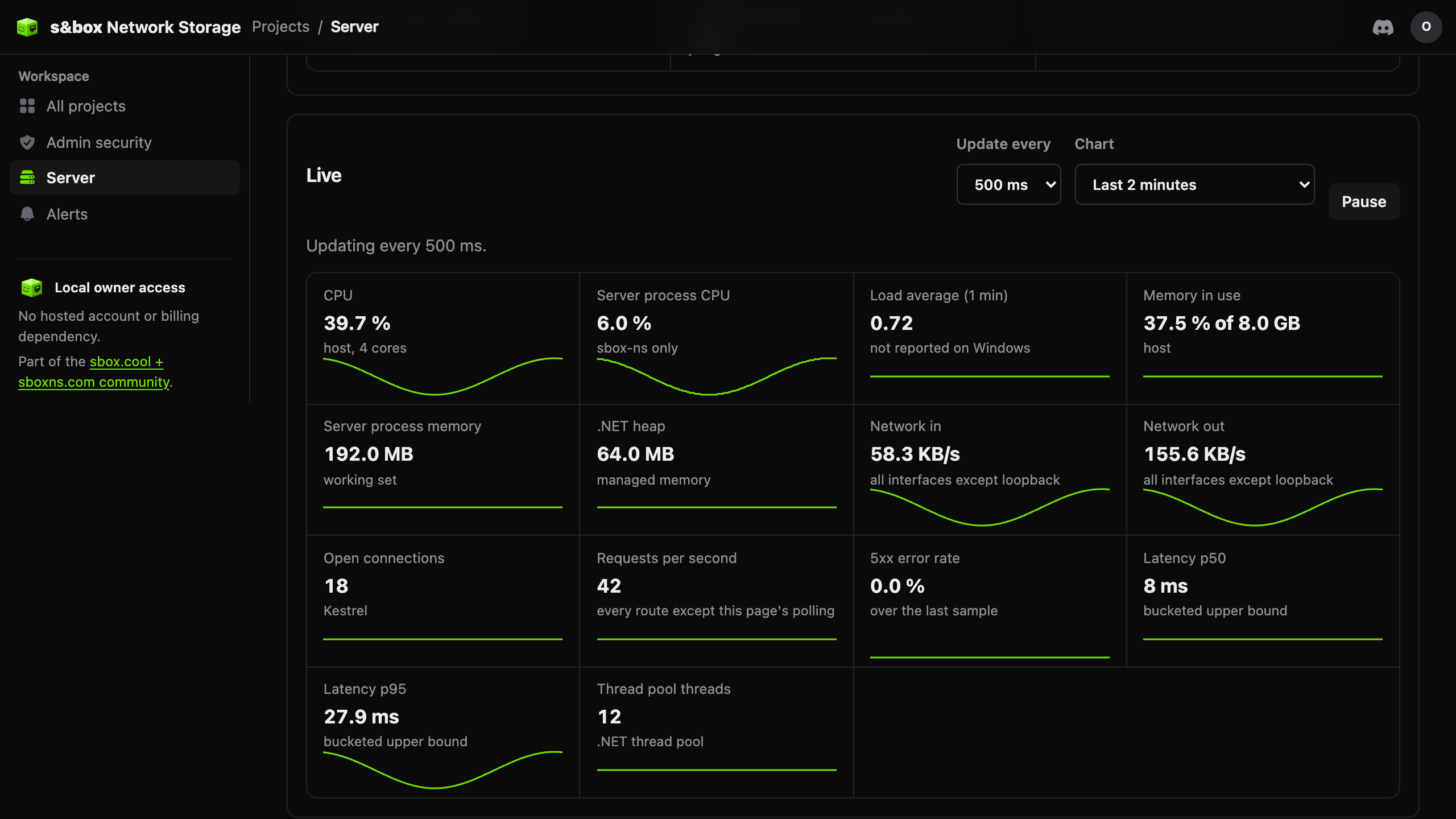Click Open connections value 18
Image resolution: width=1456 pixels, height=819 pixels.
(x=336, y=586)
